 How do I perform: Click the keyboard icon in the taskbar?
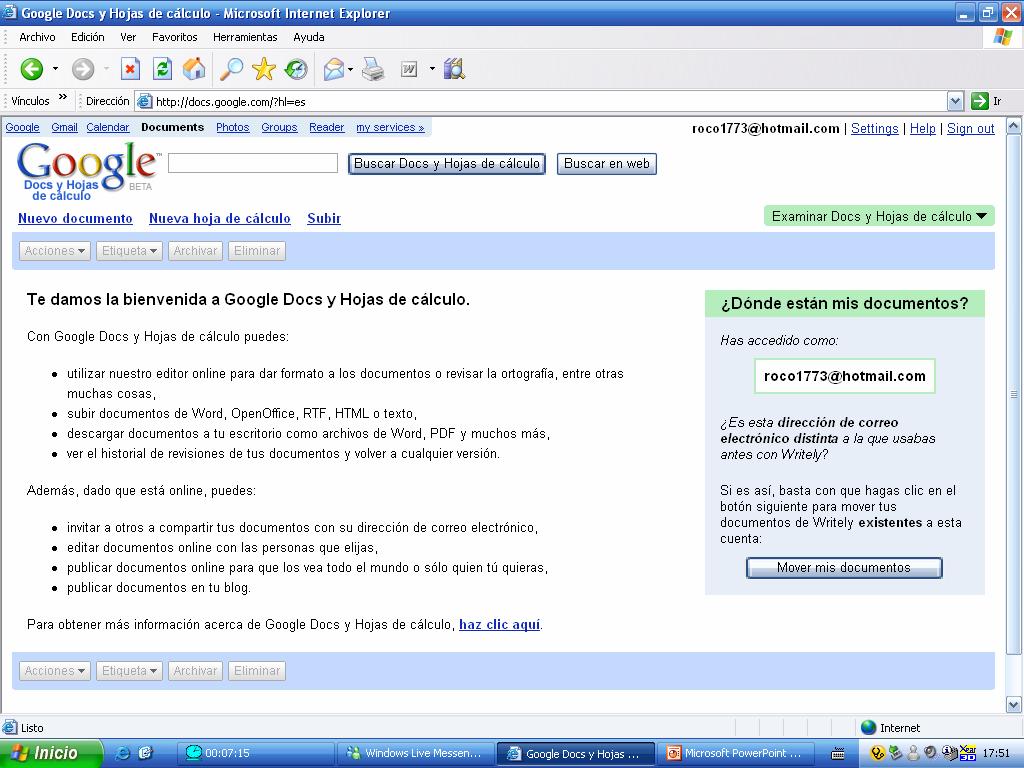tap(838, 754)
